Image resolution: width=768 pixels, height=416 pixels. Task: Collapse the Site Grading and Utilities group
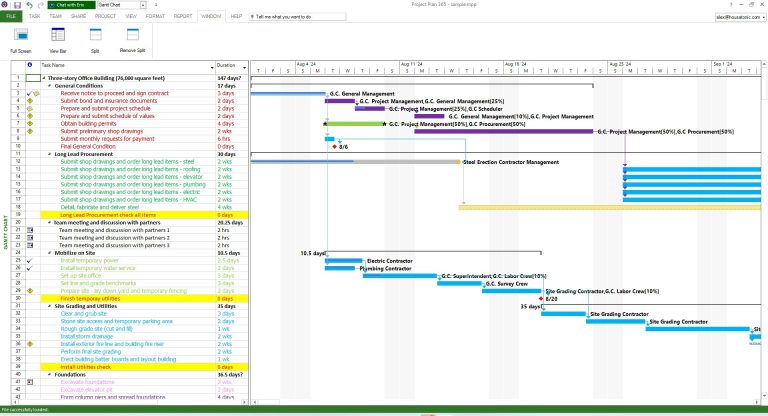click(x=50, y=306)
